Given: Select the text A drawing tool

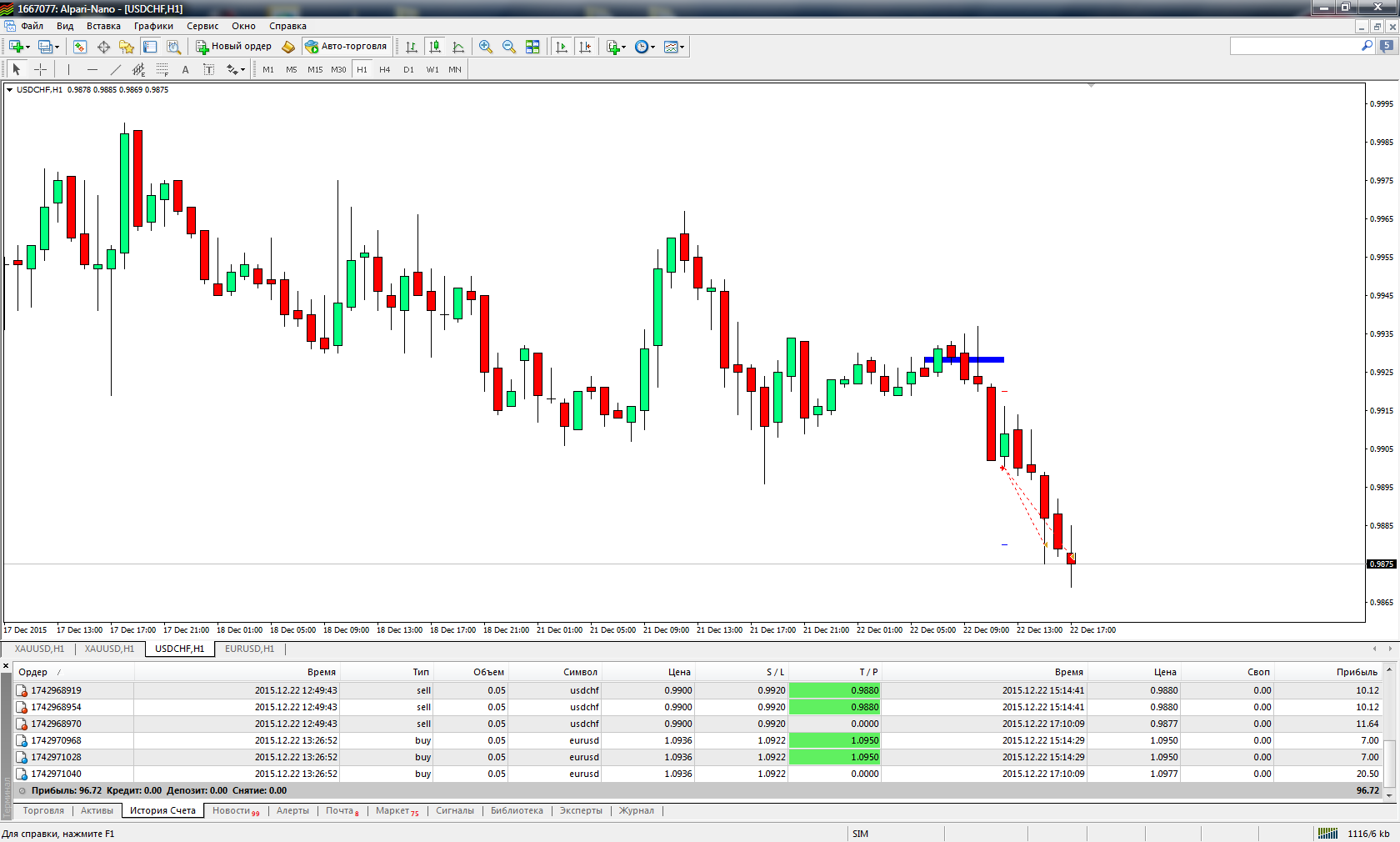Looking at the screenshot, I should 185,69.
